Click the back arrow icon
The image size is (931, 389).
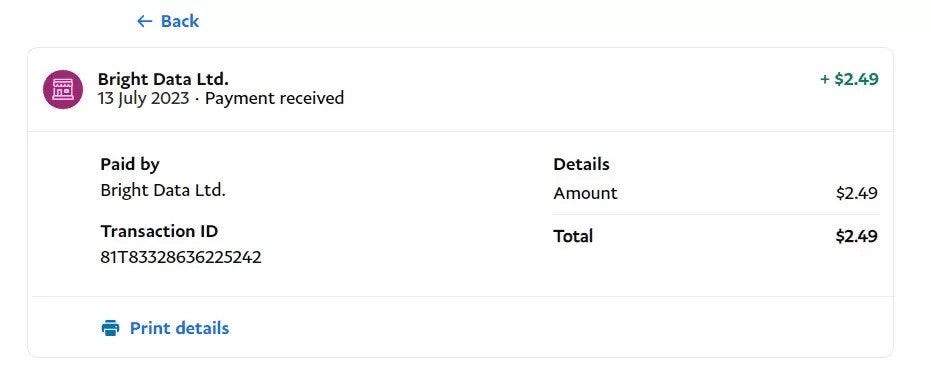144,21
